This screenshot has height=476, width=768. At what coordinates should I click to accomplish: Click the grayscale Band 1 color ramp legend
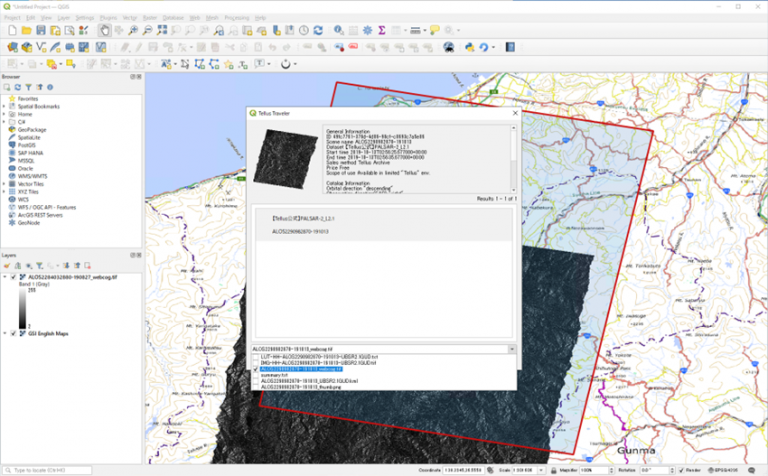pos(23,309)
